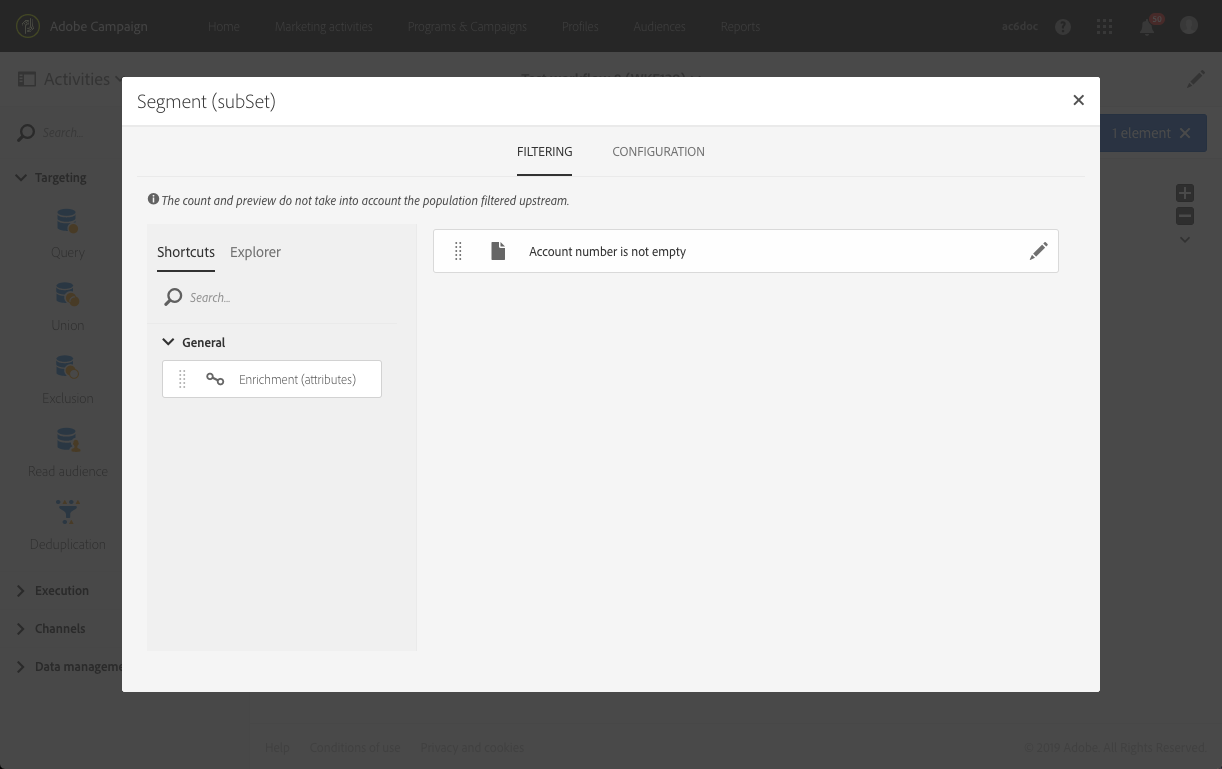This screenshot has height=769, width=1222.
Task: Click the Account number rule document icon
Action: pos(498,252)
